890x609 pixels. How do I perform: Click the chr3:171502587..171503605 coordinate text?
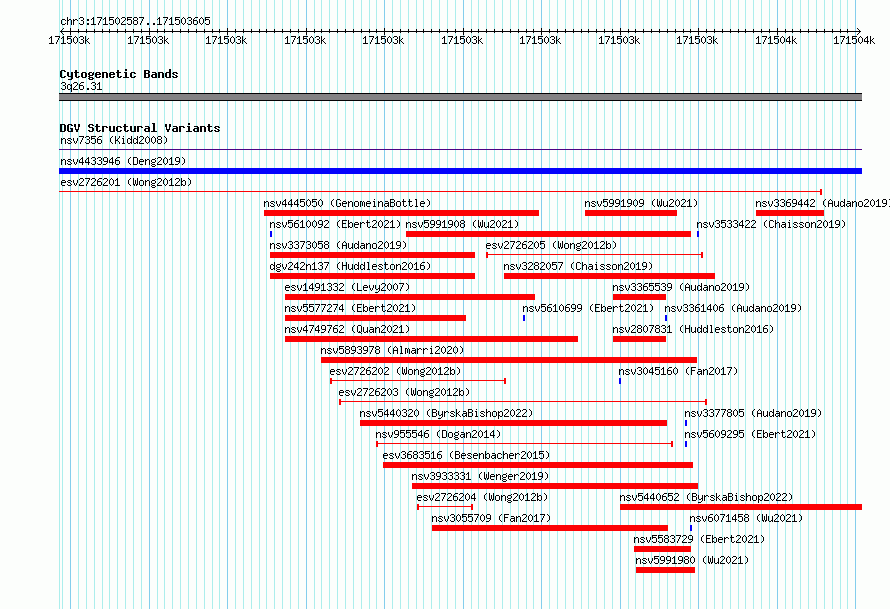[135, 21]
